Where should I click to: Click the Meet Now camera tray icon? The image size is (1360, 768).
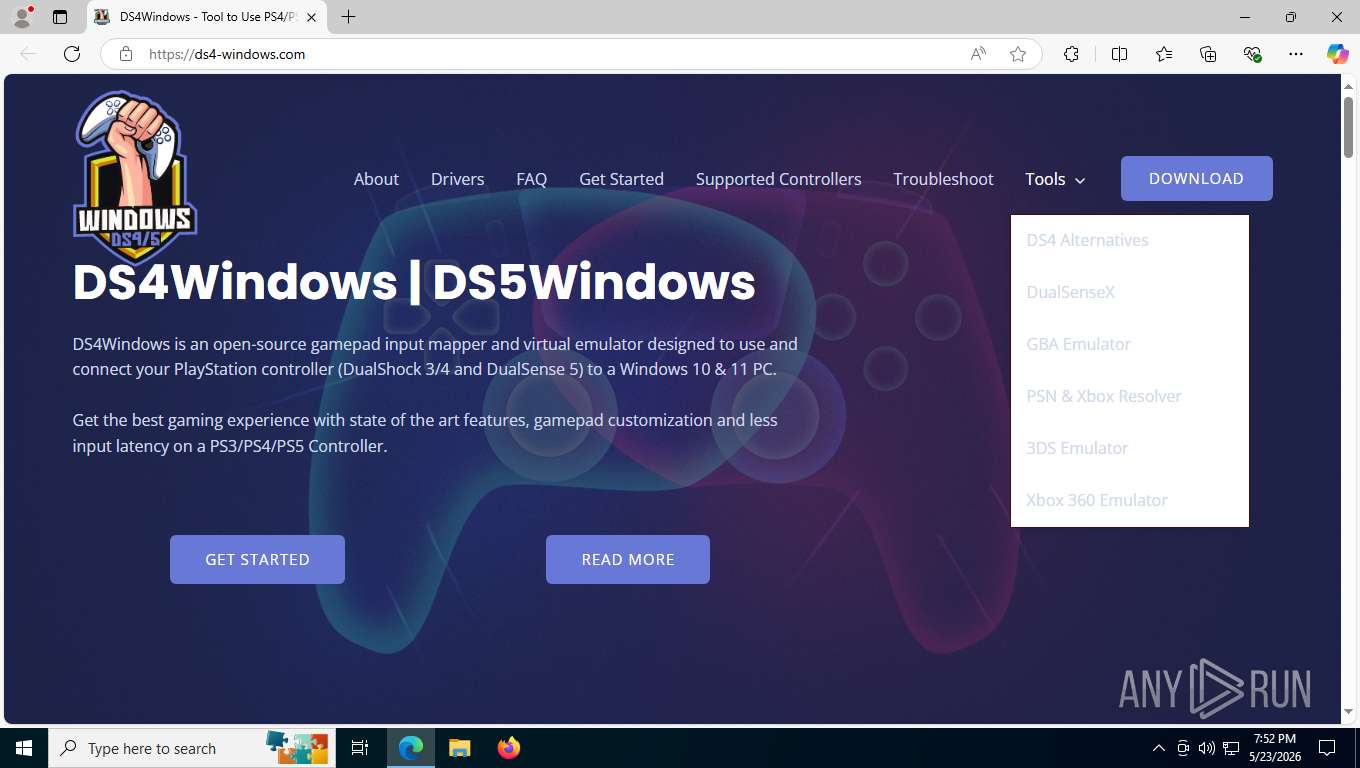(1183, 748)
